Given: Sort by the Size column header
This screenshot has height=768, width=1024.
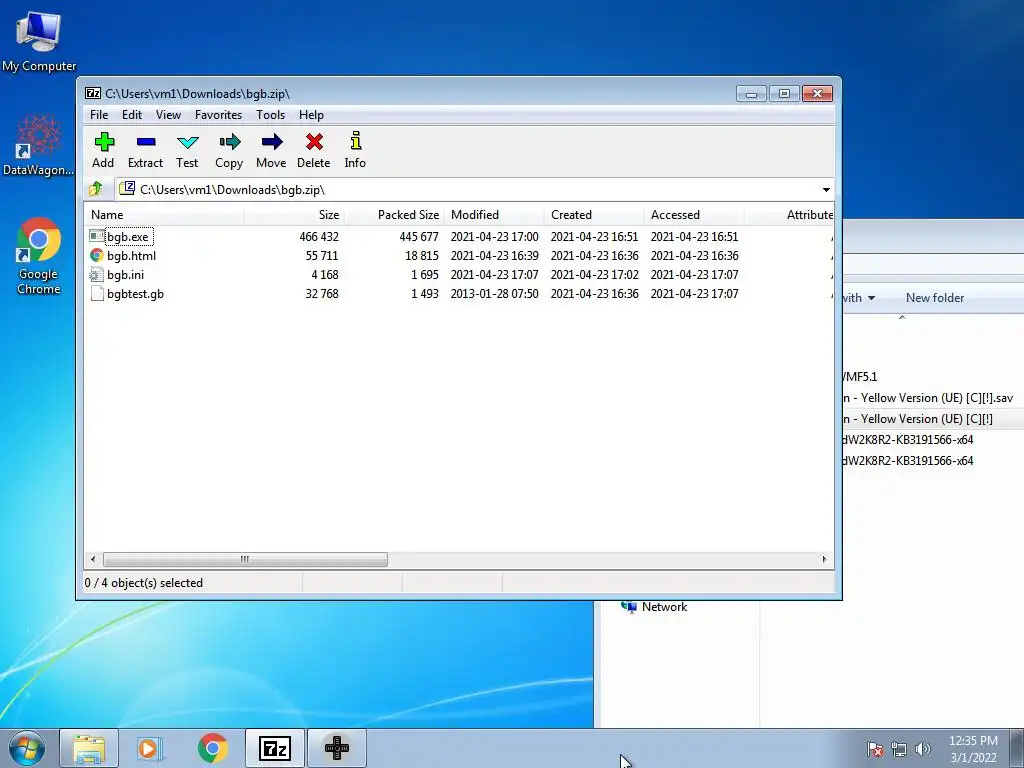Looking at the screenshot, I should 295,215.
